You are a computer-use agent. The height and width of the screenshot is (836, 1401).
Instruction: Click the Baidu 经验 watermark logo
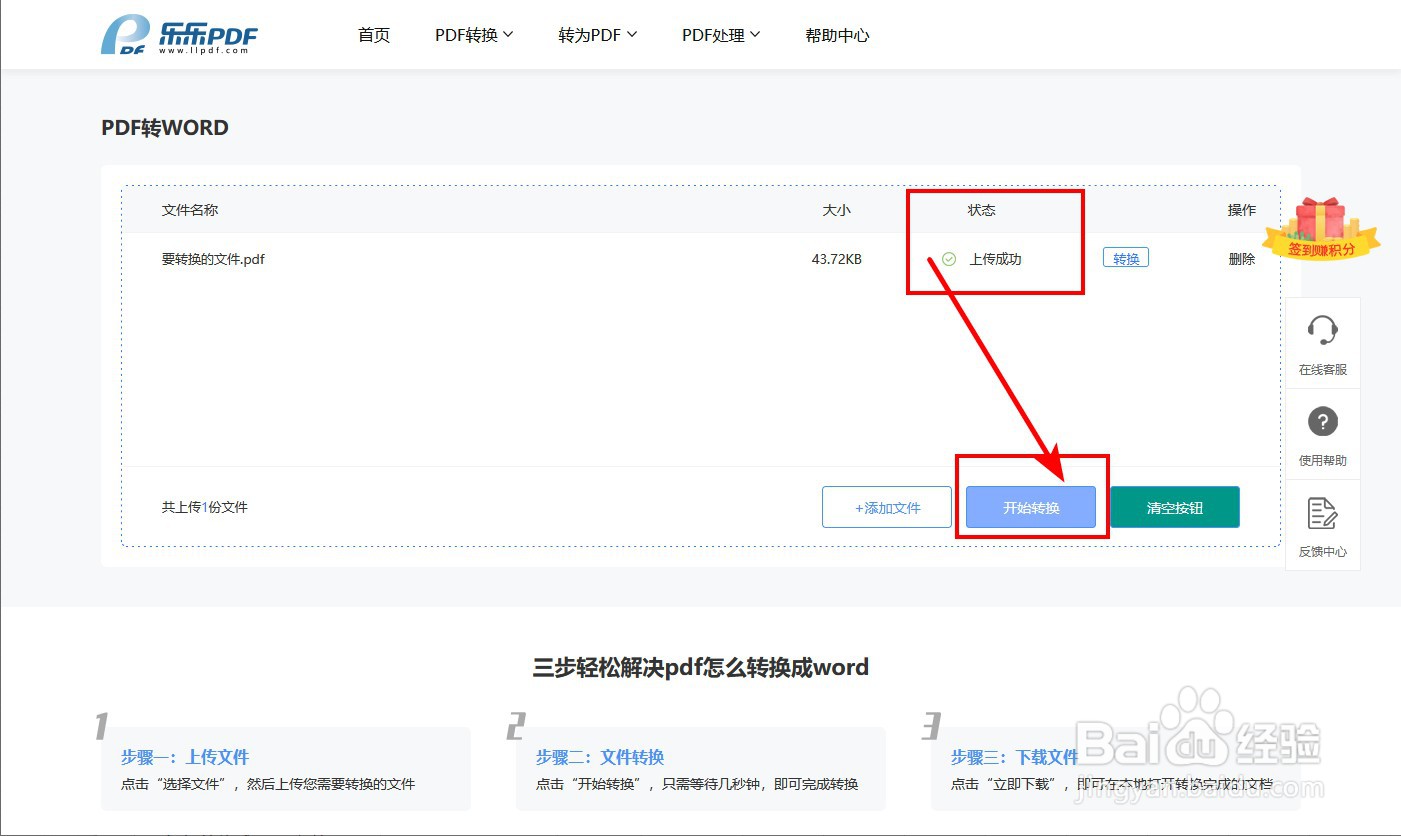point(1190,745)
